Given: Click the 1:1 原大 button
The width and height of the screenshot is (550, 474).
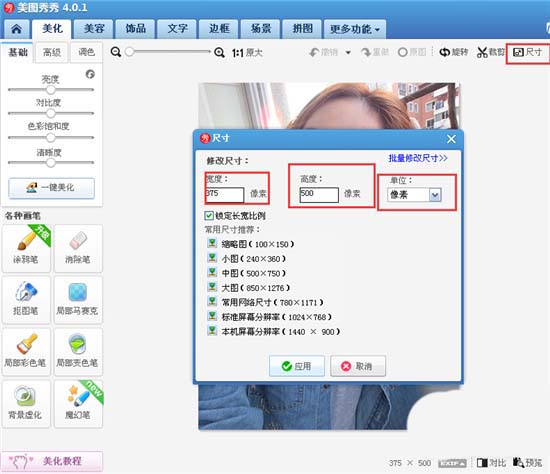Looking at the screenshot, I should click(x=247, y=53).
